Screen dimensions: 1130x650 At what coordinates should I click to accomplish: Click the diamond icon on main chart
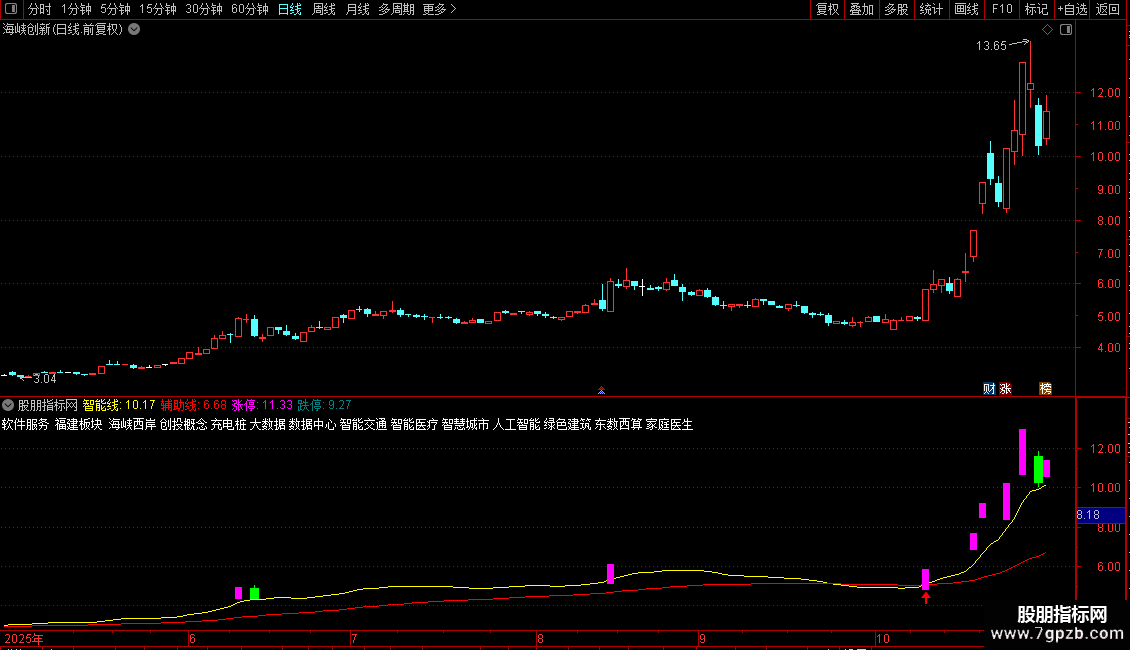click(1047, 30)
